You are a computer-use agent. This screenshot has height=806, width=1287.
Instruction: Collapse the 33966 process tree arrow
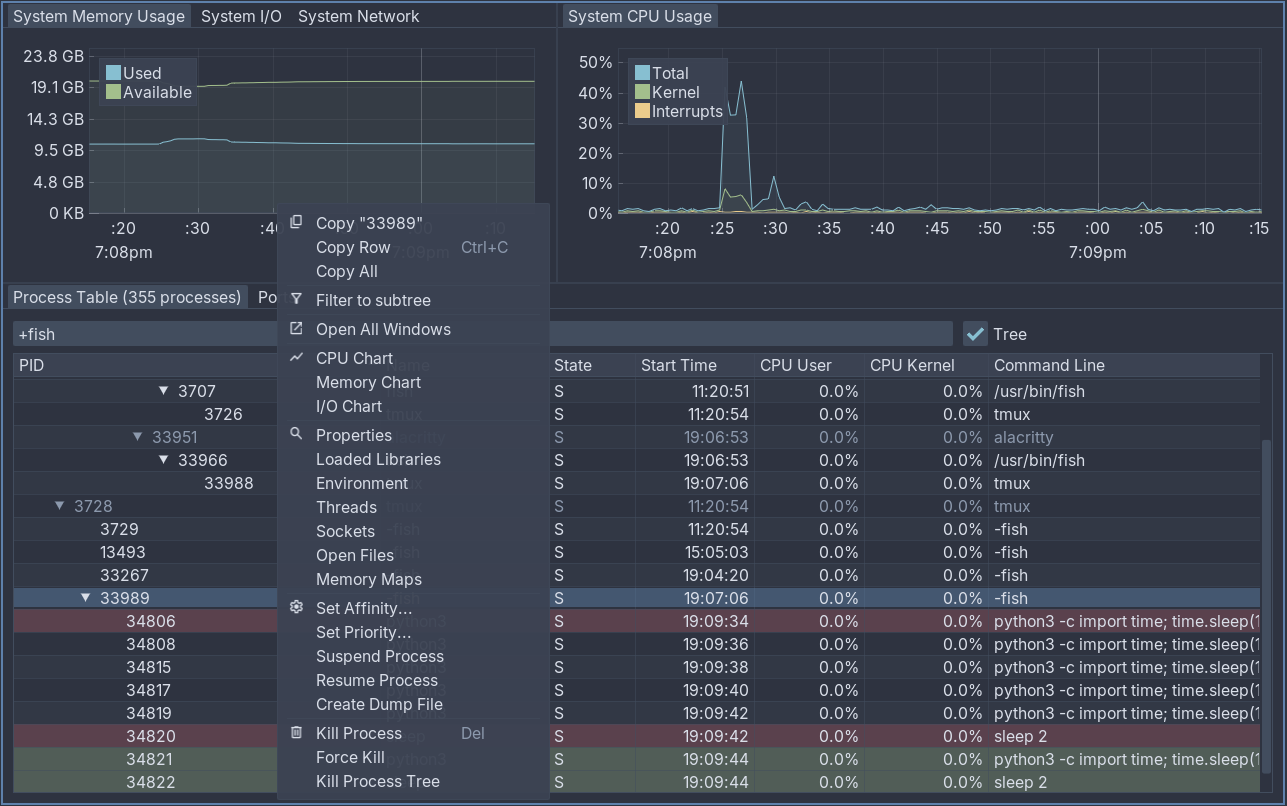(x=164, y=460)
